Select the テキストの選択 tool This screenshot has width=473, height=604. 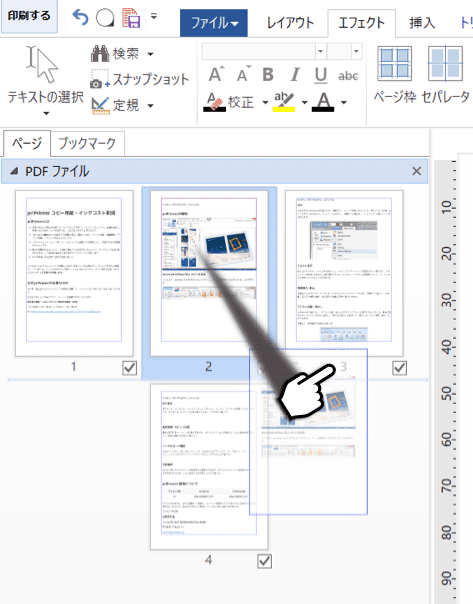pyautogui.click(x=45, y=75)
